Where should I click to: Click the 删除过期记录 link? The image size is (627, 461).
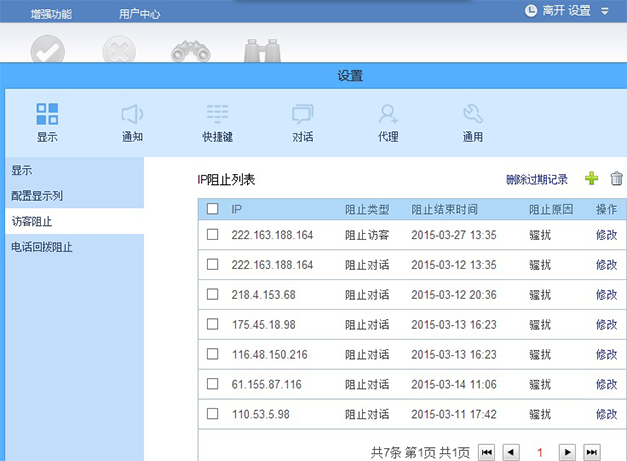(536, 180)
